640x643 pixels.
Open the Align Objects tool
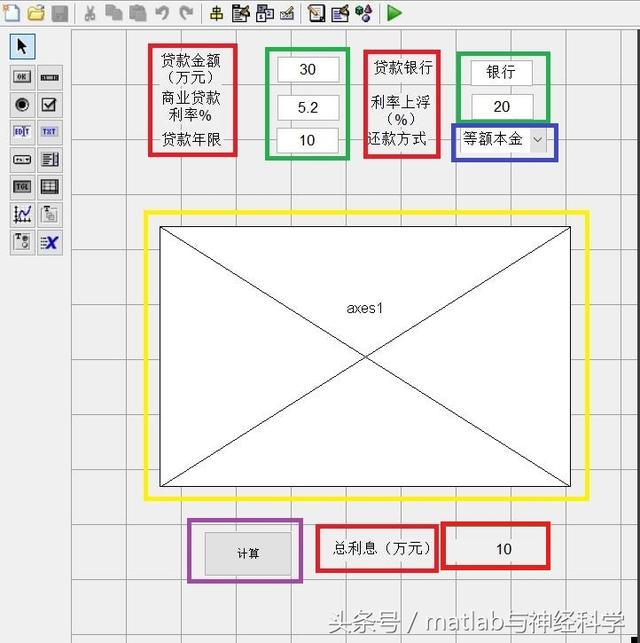tap(216, 13)
